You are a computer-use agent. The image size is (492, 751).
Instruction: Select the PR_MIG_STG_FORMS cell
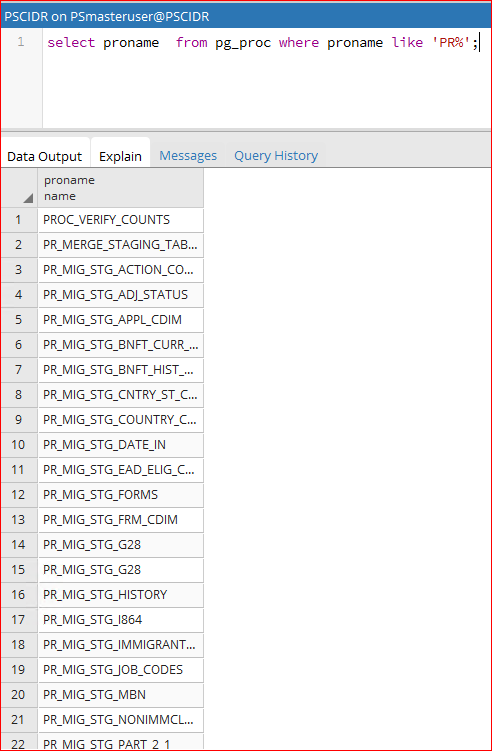tap(121, 494)
